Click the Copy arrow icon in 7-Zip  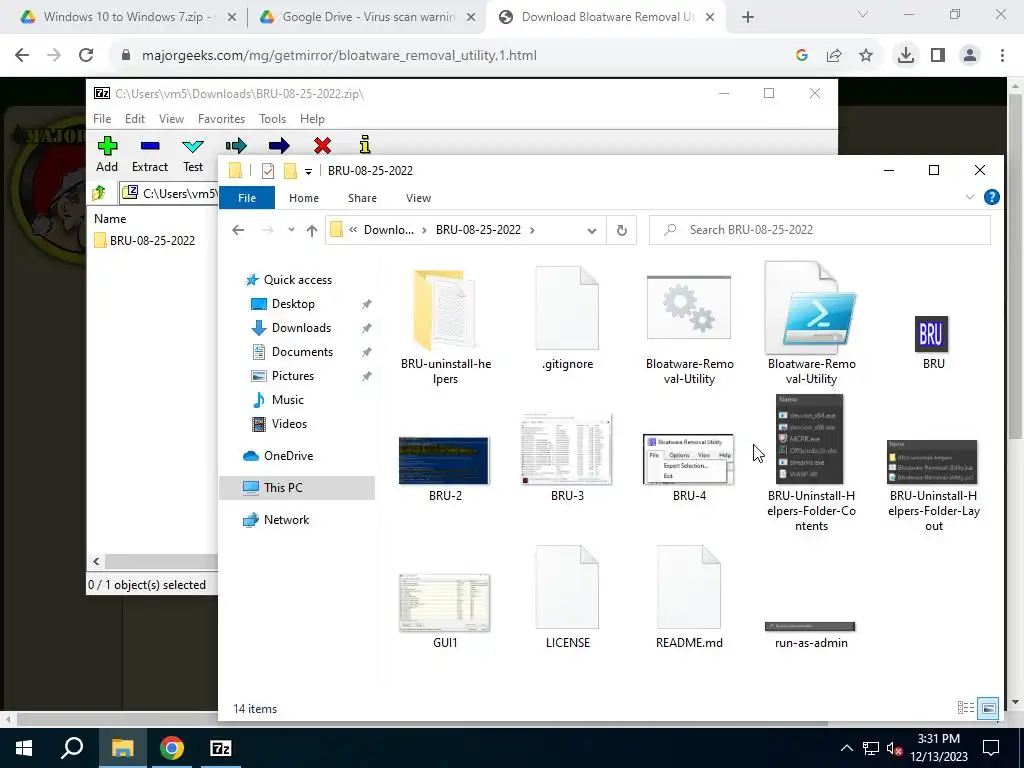pyautogui.click(x=236, y=146)
